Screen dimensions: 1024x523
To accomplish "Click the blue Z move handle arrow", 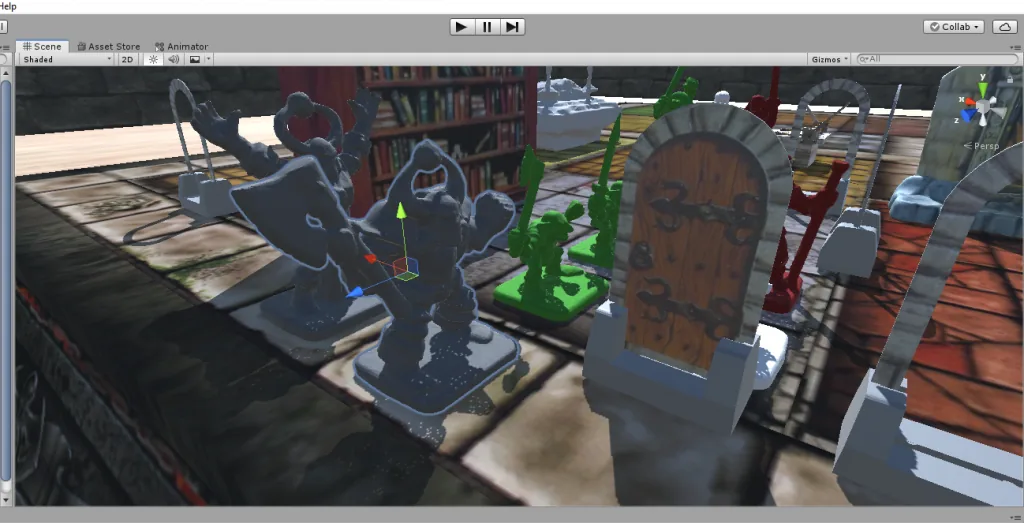I will [x=355, y=293].
